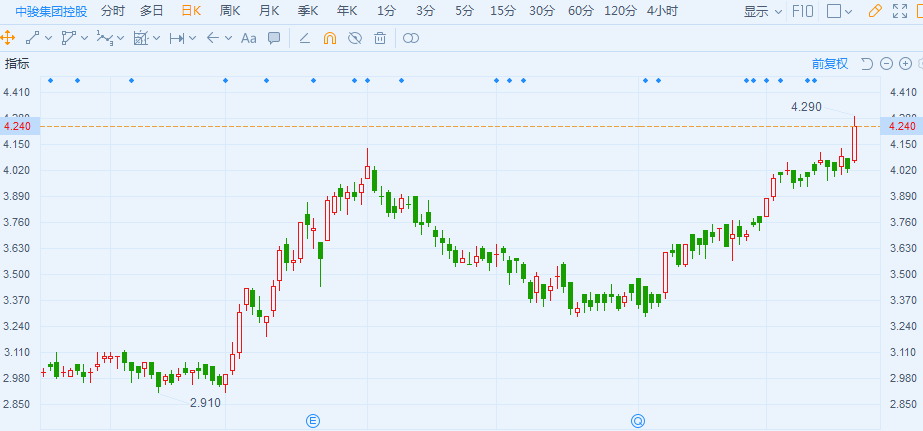Expand range marker options arrow
The height and width of the screenshot is (431, 923).
(x=192, y=38)
